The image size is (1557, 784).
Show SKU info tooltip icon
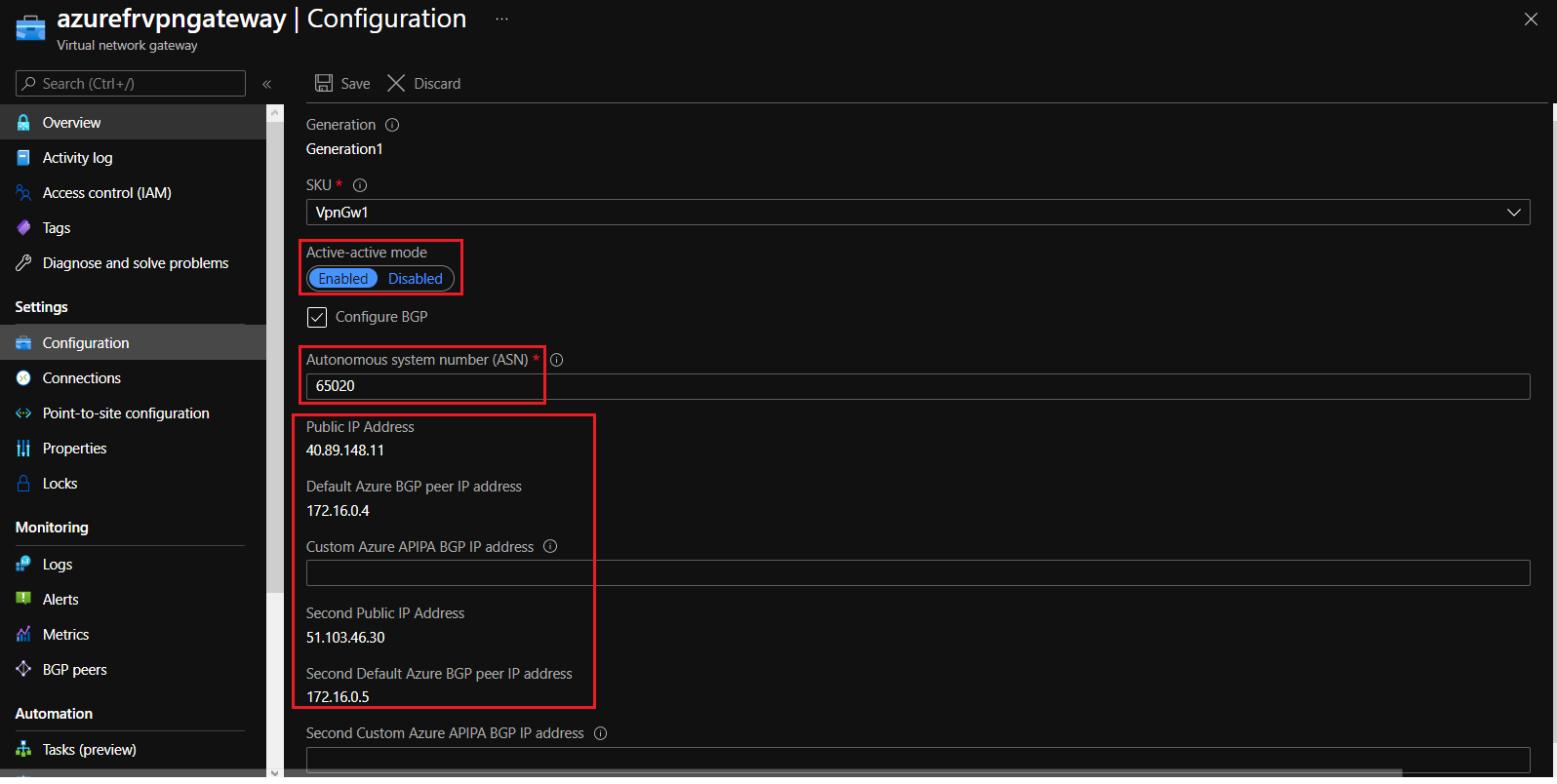point(360,185)
